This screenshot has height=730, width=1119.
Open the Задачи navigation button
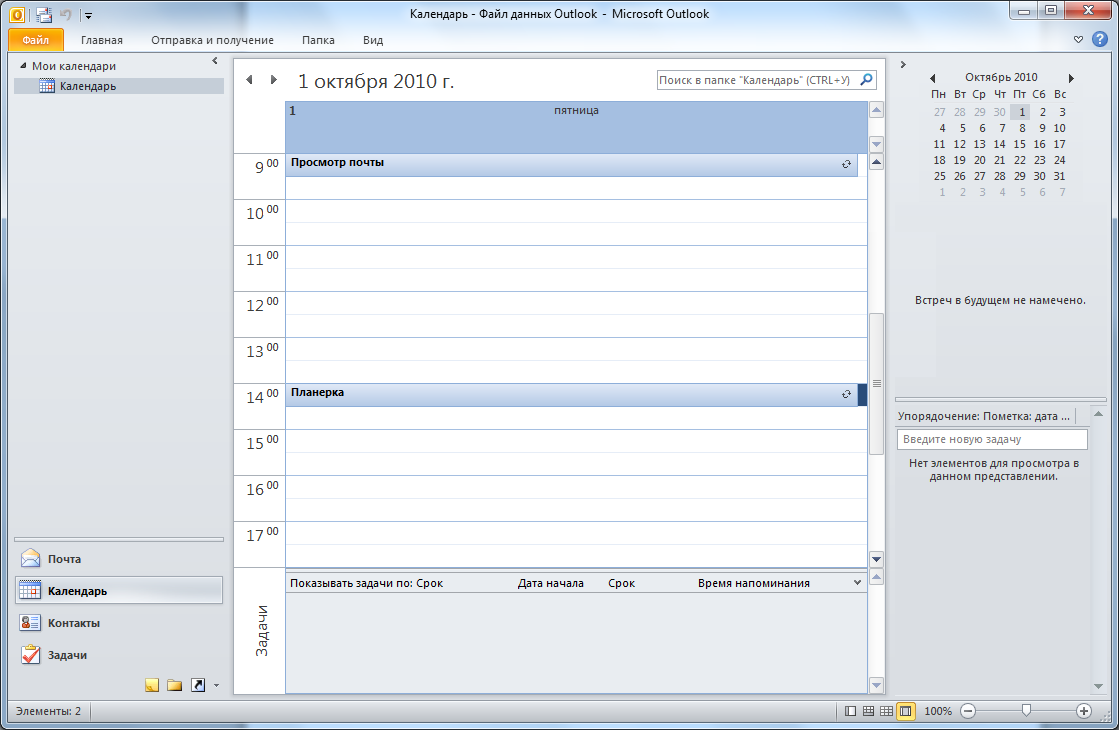[118, 655]
